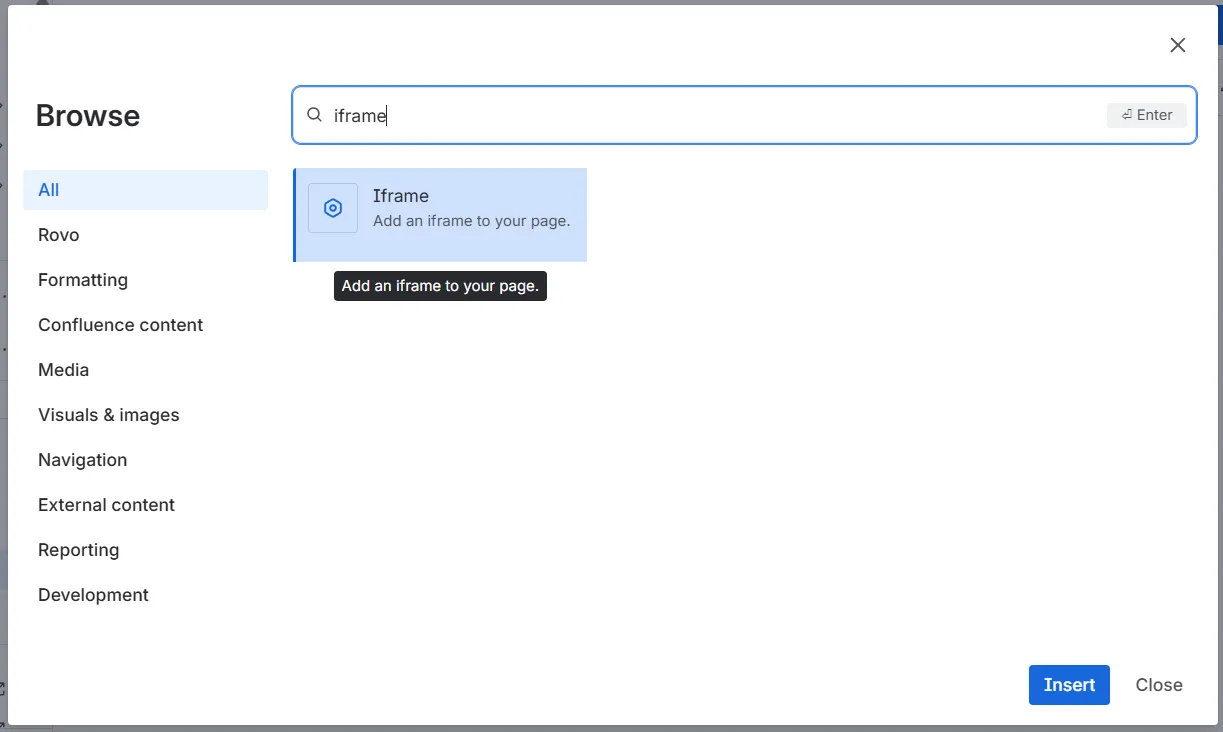Viewport: 1223px width, 732px height.
Task: Open the Reporting category
Action: (x=79, y=550)
